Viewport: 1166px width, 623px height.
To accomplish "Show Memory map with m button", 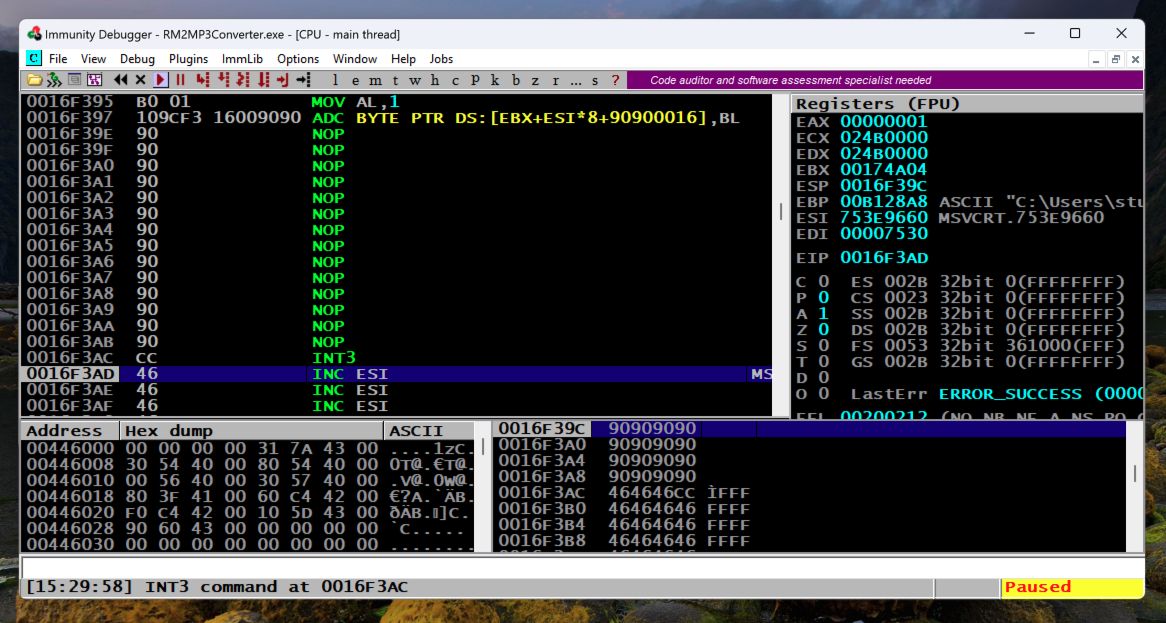I will [376, 80].
